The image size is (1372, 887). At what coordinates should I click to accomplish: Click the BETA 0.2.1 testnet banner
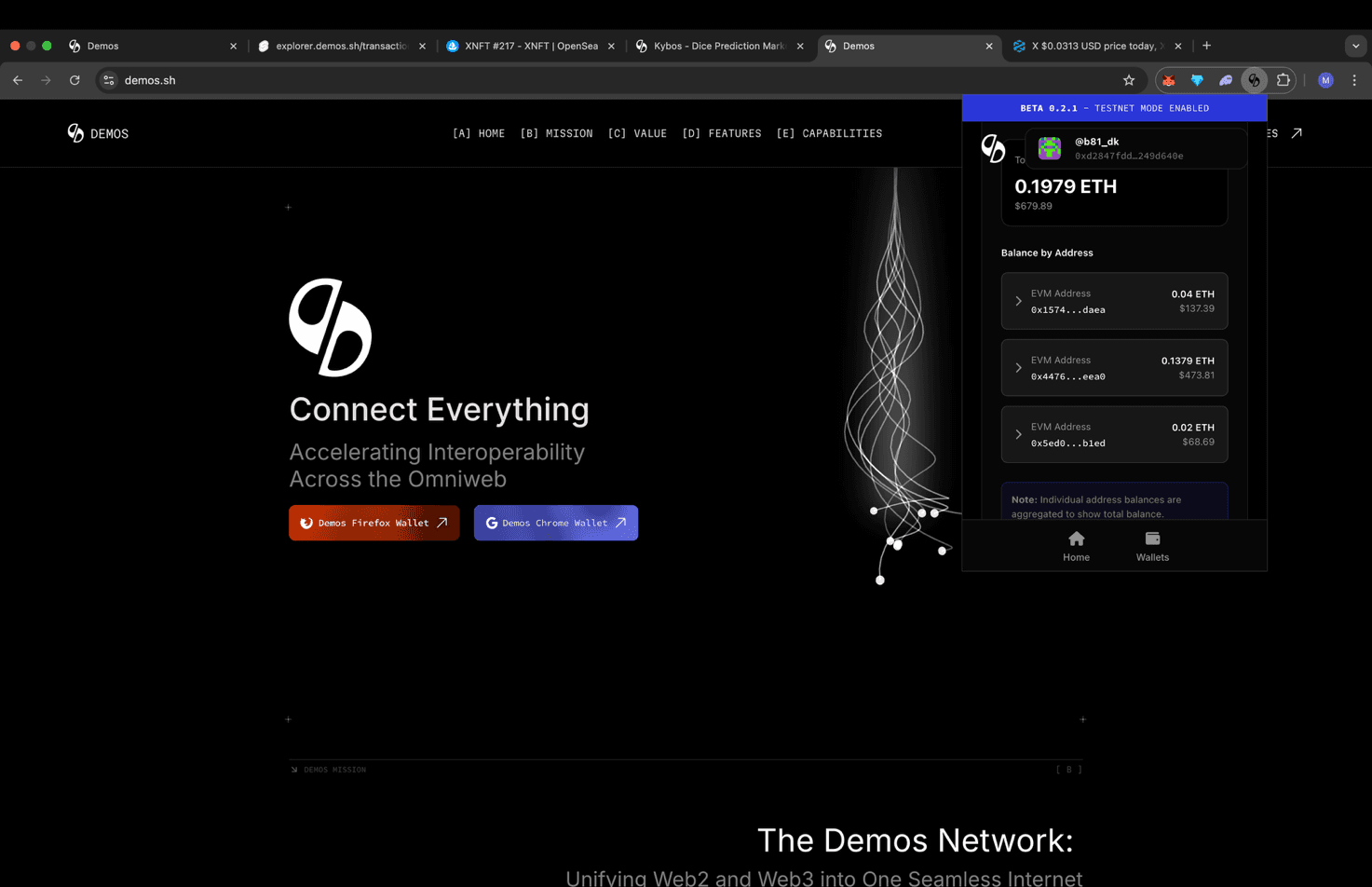(x=1114, y=108)
